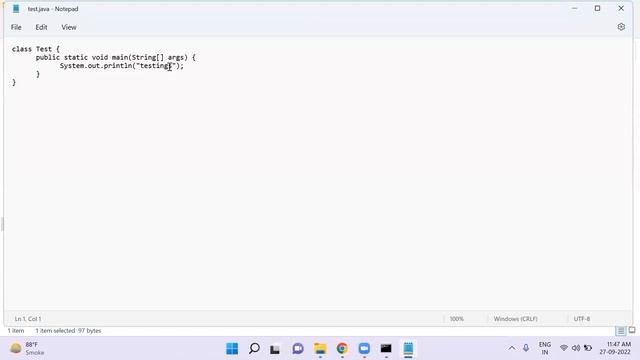Place cursor in 'class Test {' line

[36, 49]
